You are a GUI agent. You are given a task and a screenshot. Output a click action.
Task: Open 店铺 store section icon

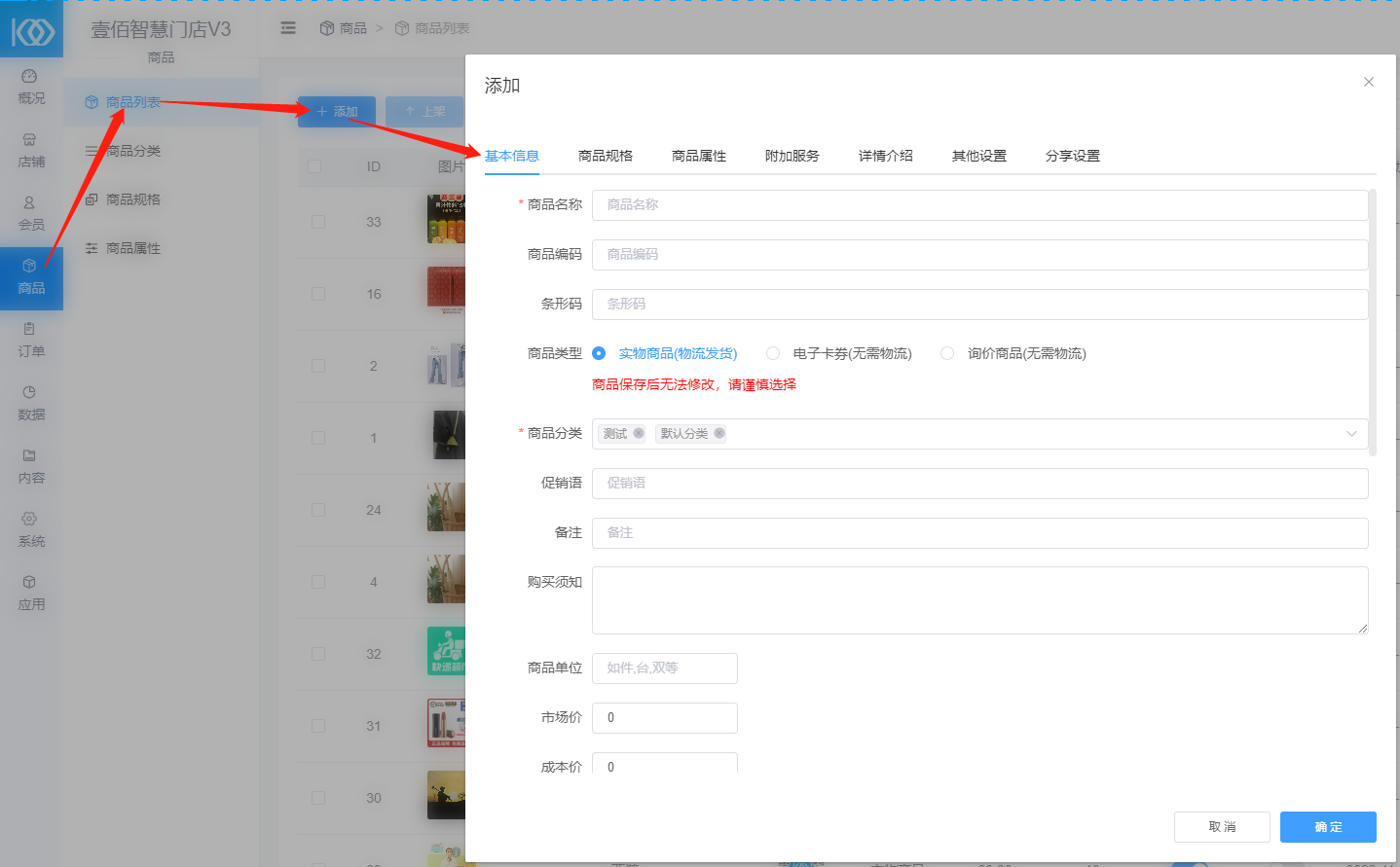coord(31,139)
